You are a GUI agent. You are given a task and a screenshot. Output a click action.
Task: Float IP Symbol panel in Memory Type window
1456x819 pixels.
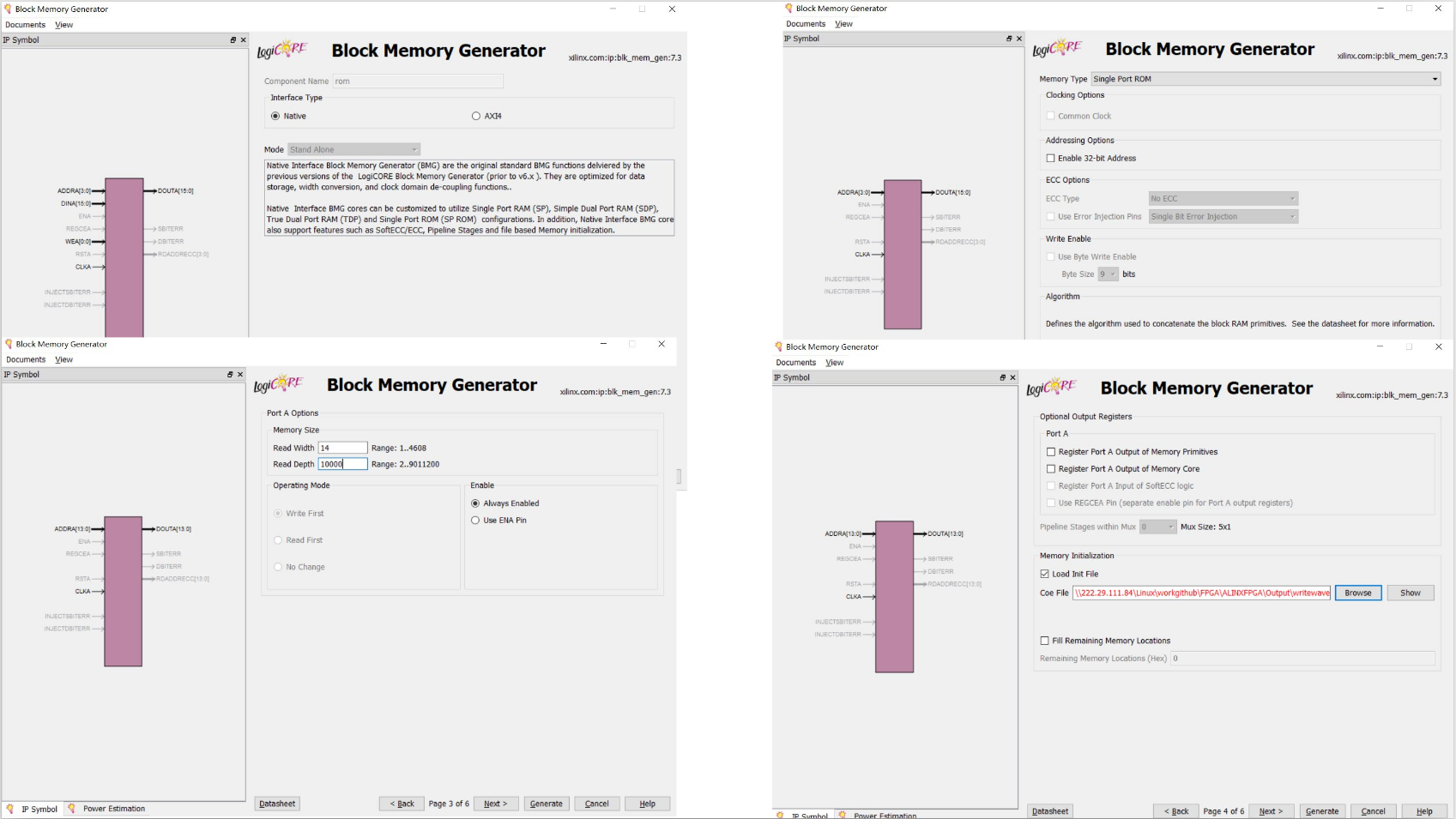pyautogui.click(x=1009, y=39)
